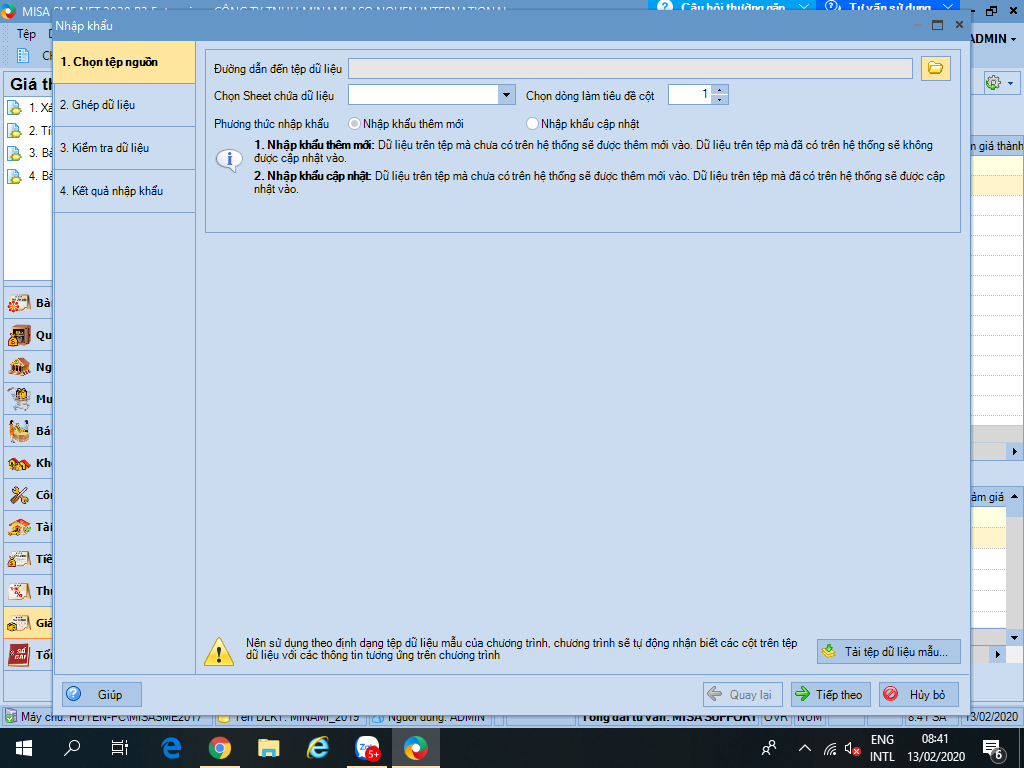Switch to step 1. Chọn tệp nguồn

pyautogui.click(x=124, y=62)
